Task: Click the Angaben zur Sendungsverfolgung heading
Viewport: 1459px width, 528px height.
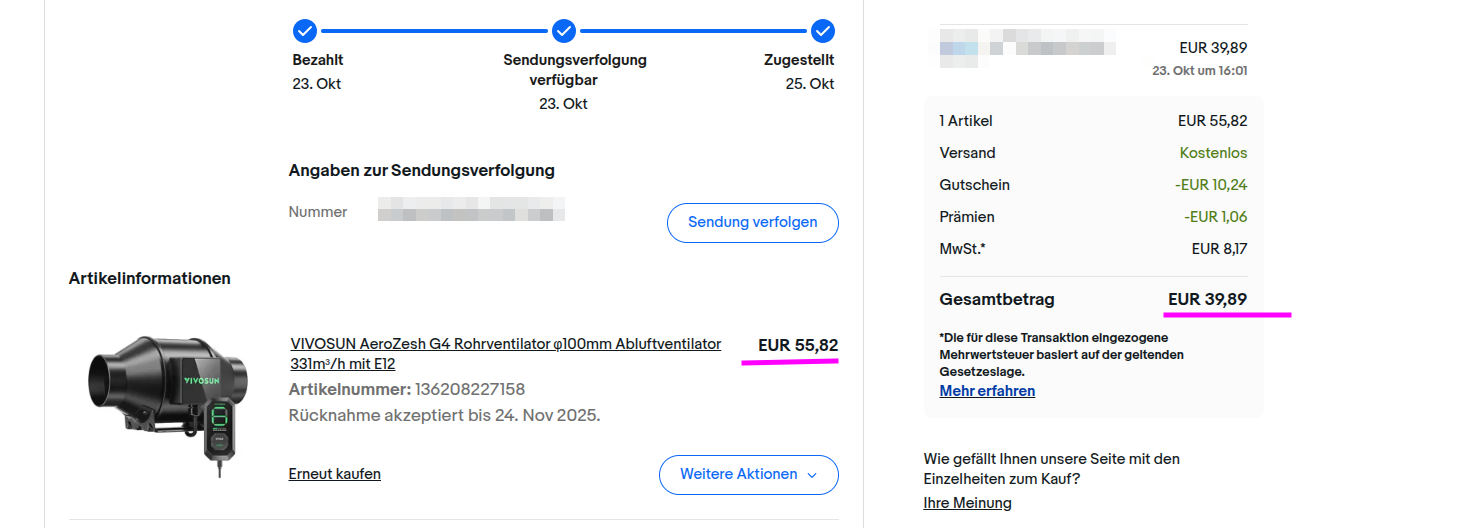Action: coord(421,170)
